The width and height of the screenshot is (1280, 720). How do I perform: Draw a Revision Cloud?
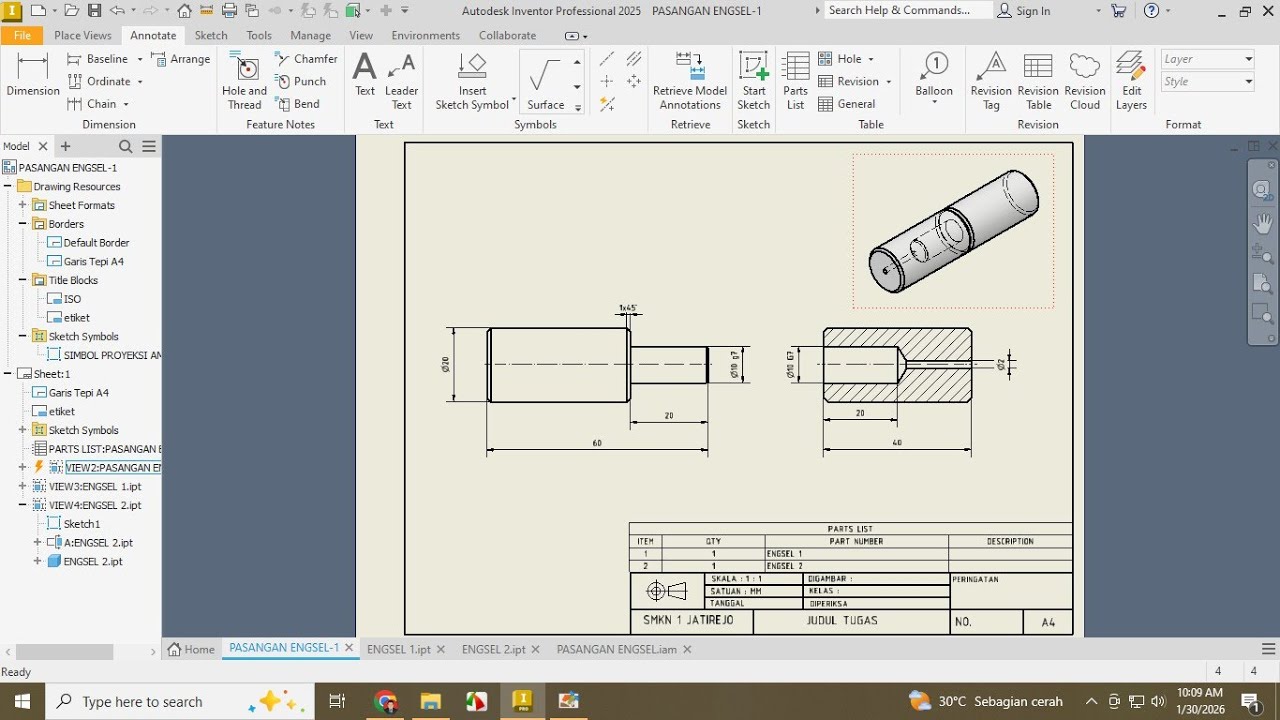pos(1085,80)
